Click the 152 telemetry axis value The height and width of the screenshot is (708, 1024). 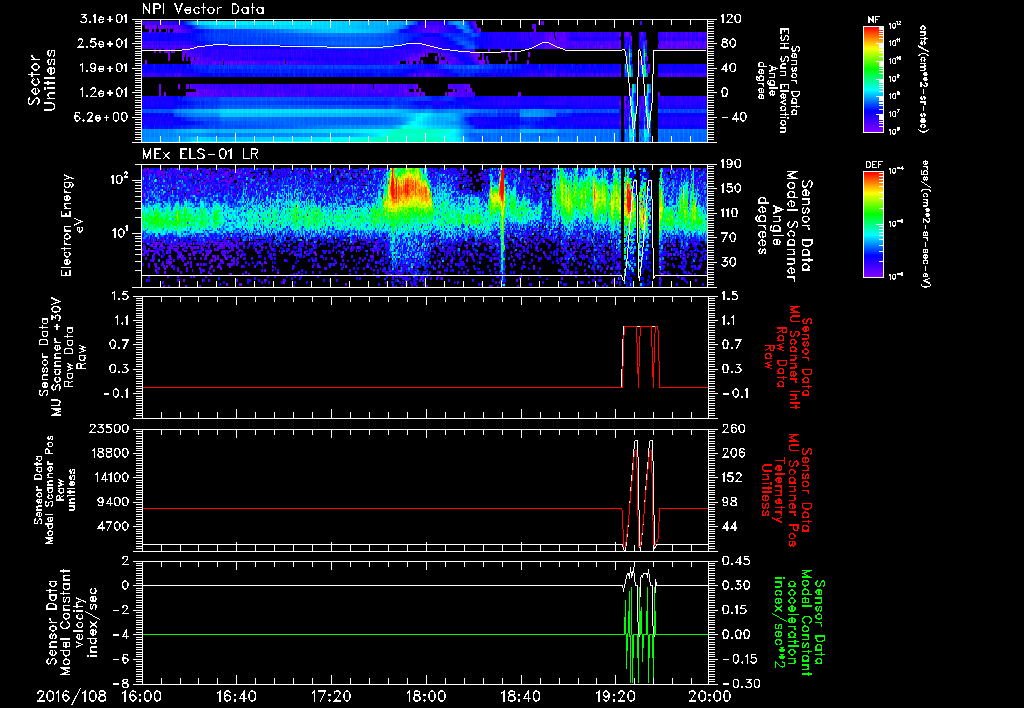pyautogui.click(x=732, y=477)
